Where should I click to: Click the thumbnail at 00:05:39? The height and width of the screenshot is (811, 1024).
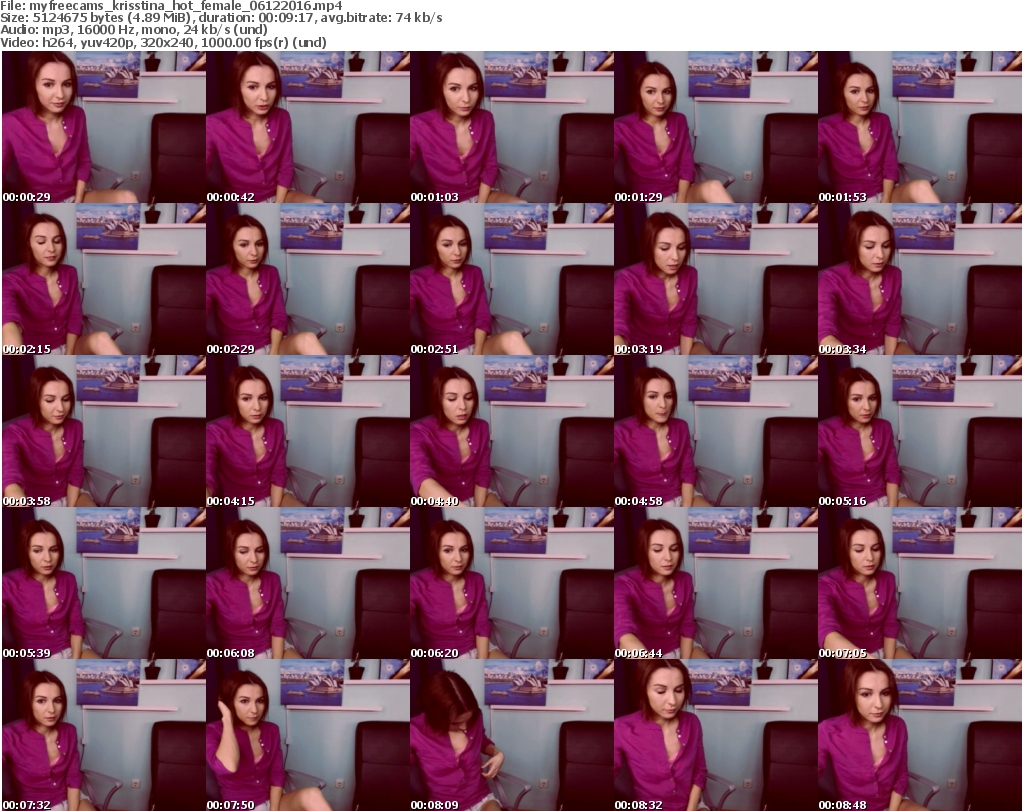click(104, 584)
